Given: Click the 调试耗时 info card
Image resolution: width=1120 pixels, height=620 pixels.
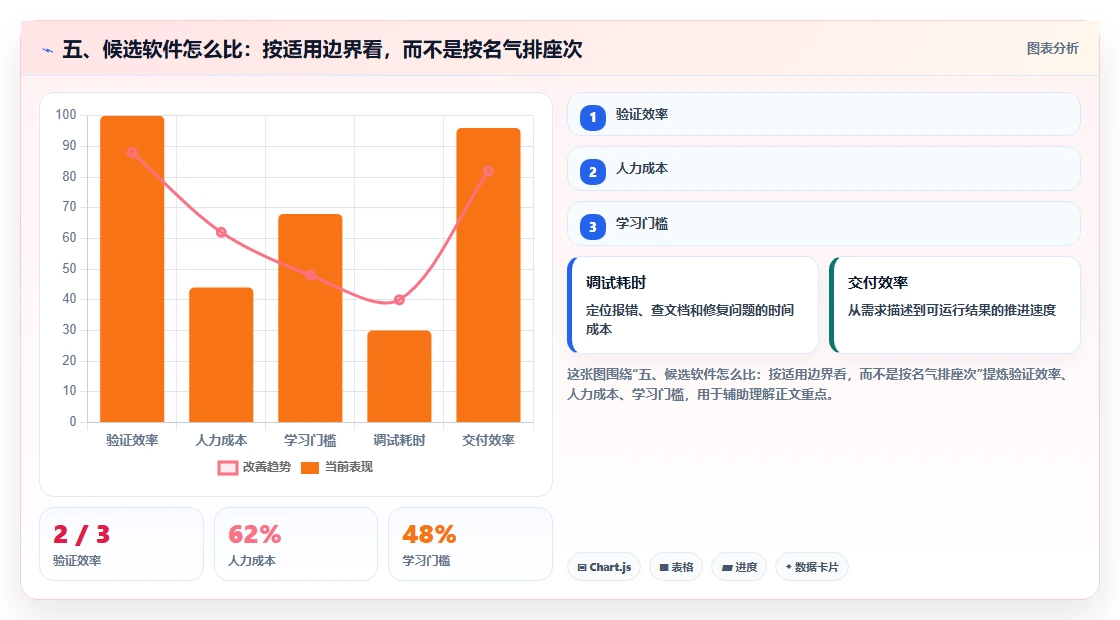Looking at the screenshot, I should point(693,305).
